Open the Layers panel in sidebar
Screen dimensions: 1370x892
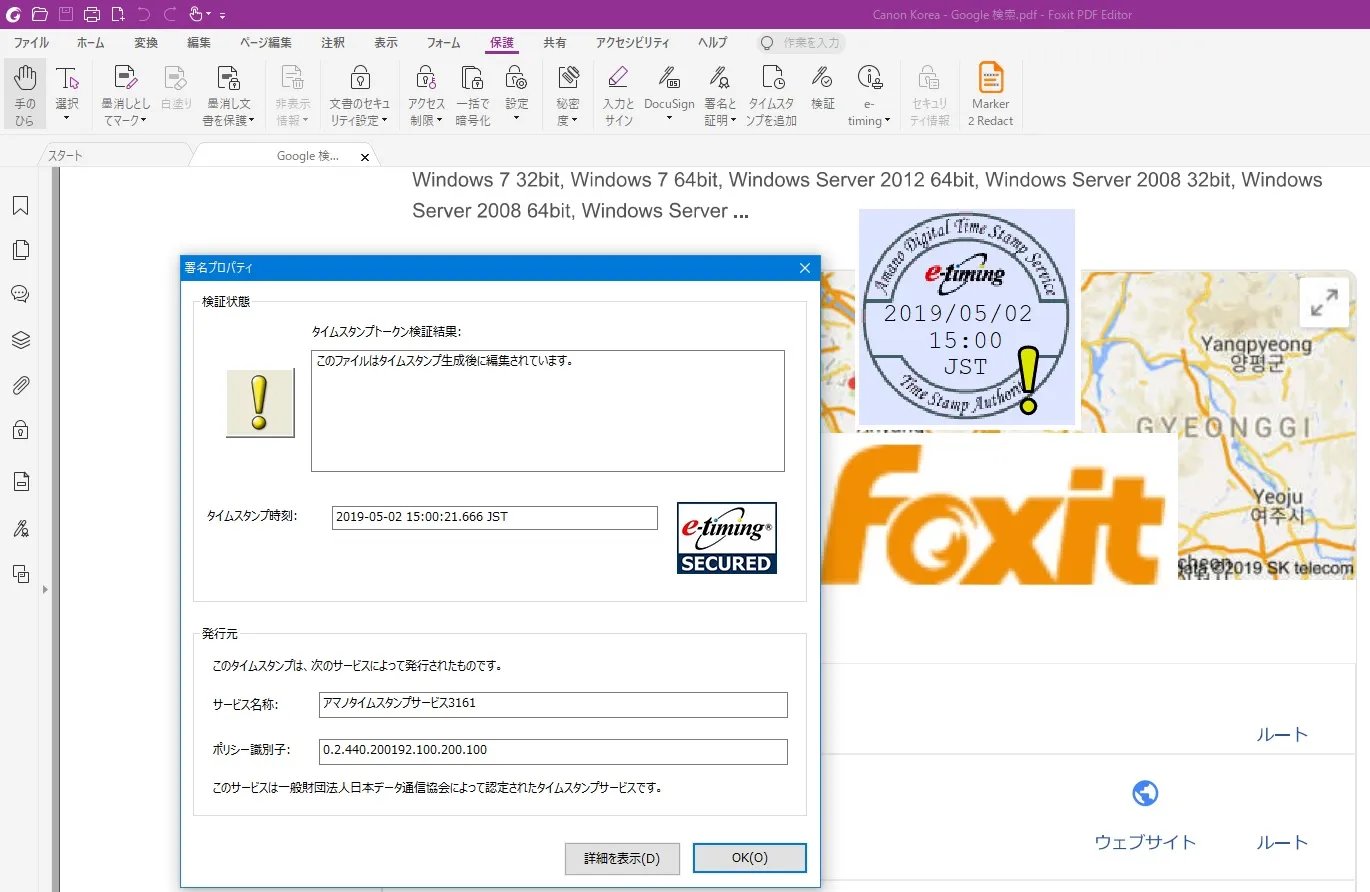click(x=20, y=340)
